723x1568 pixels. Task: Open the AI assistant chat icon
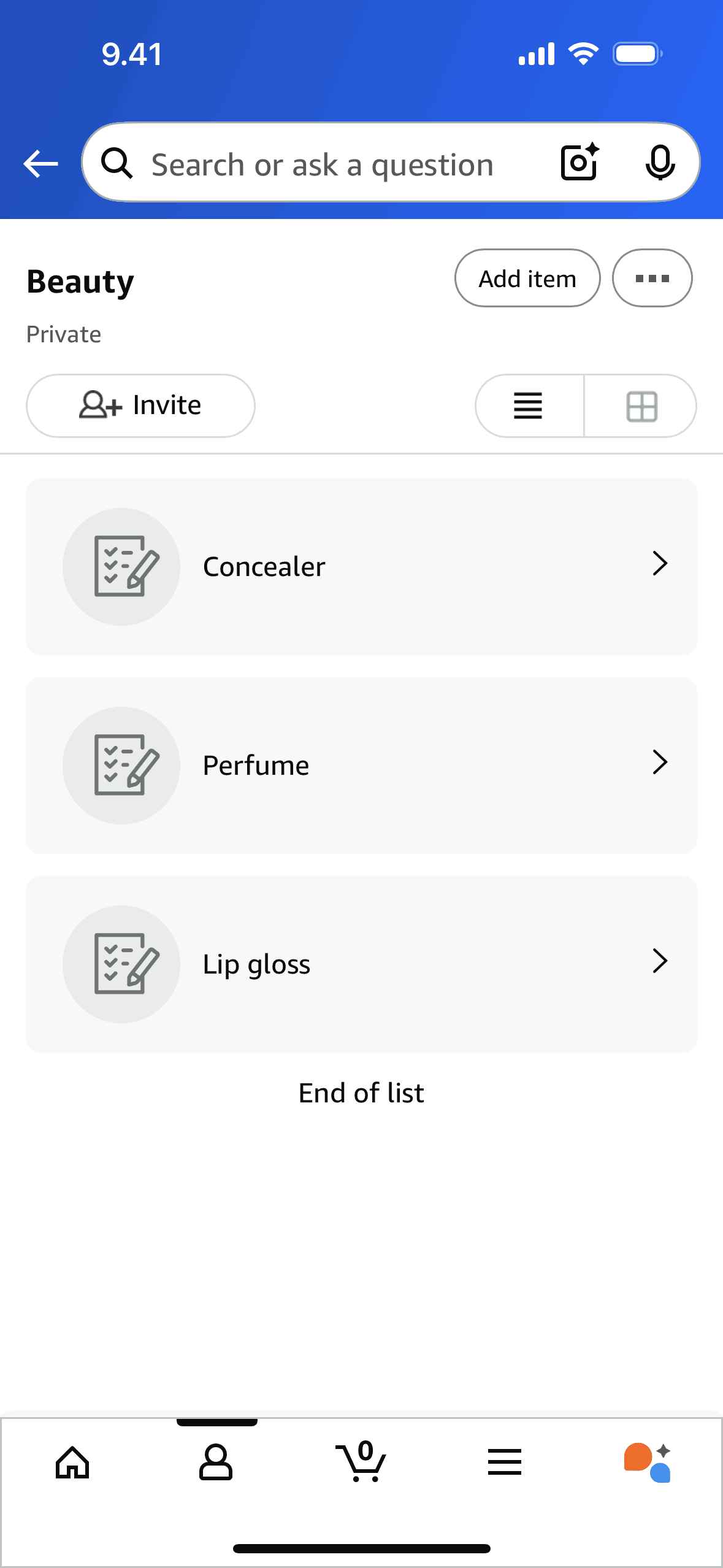648,1462
